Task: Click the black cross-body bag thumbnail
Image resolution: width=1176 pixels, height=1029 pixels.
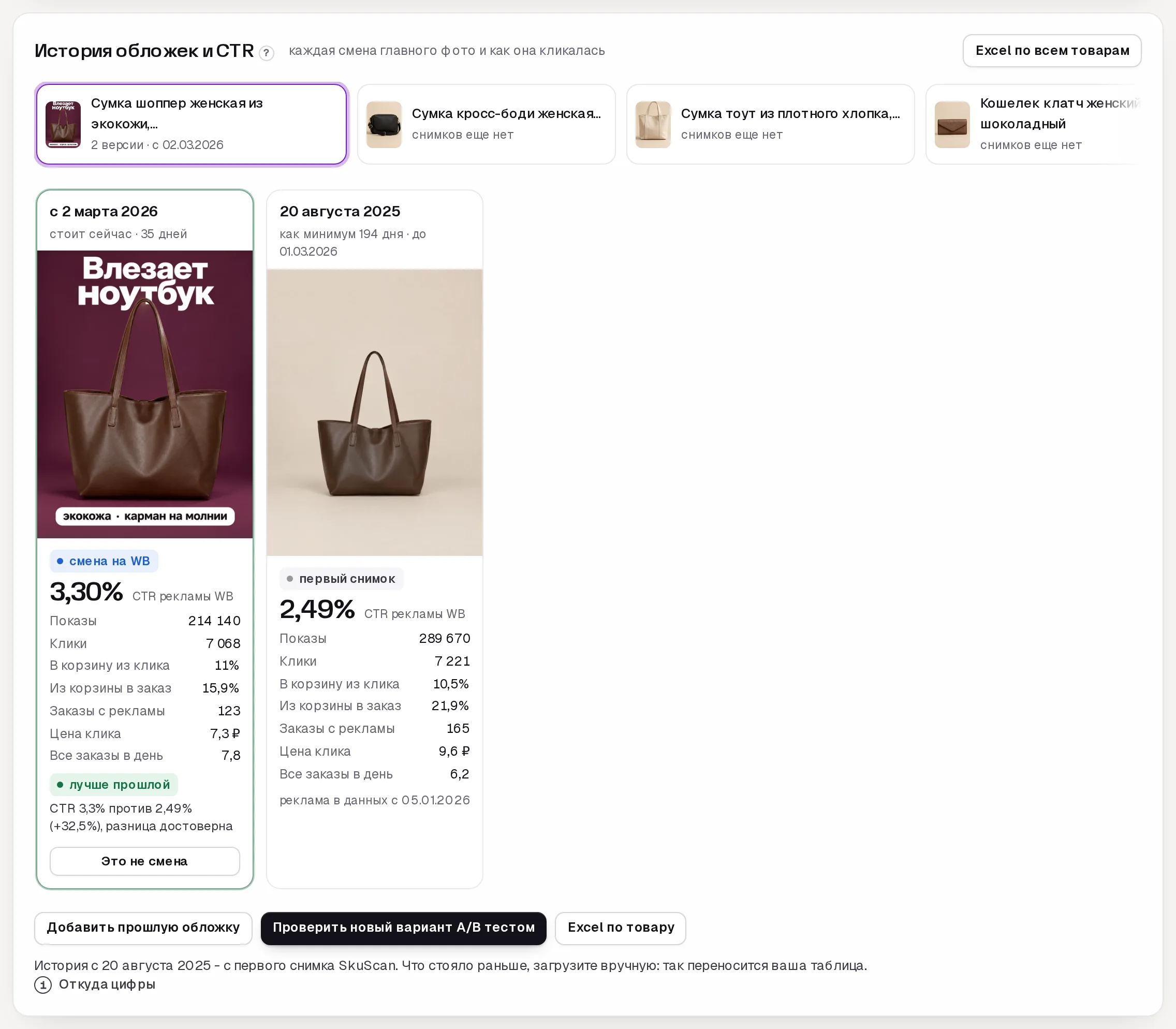Action: [384, 124]
